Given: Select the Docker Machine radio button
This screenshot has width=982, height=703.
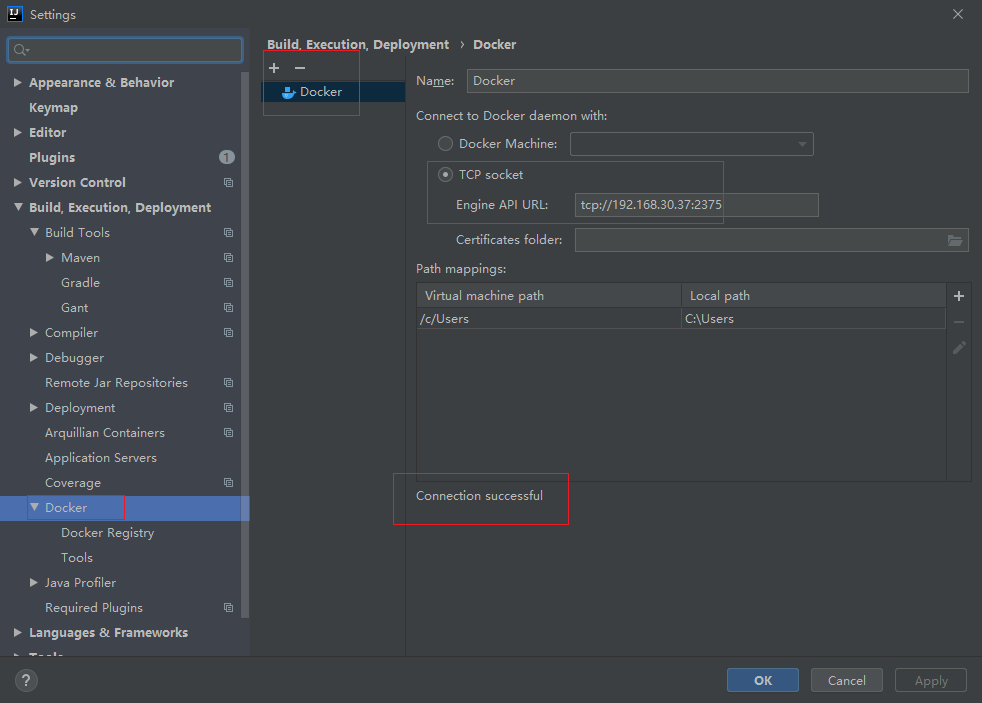Looking at the screenshot, I should coord(445,144).
